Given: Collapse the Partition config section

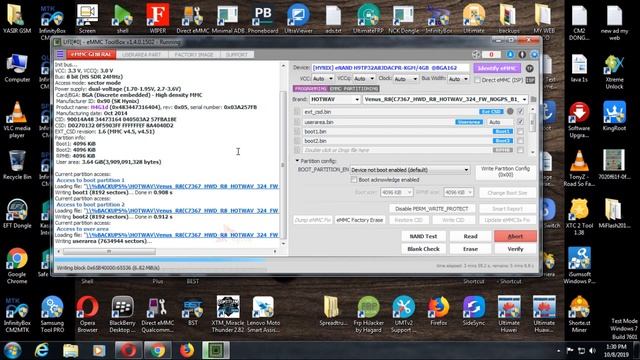Looking at the screenshot, I should 297,161.
